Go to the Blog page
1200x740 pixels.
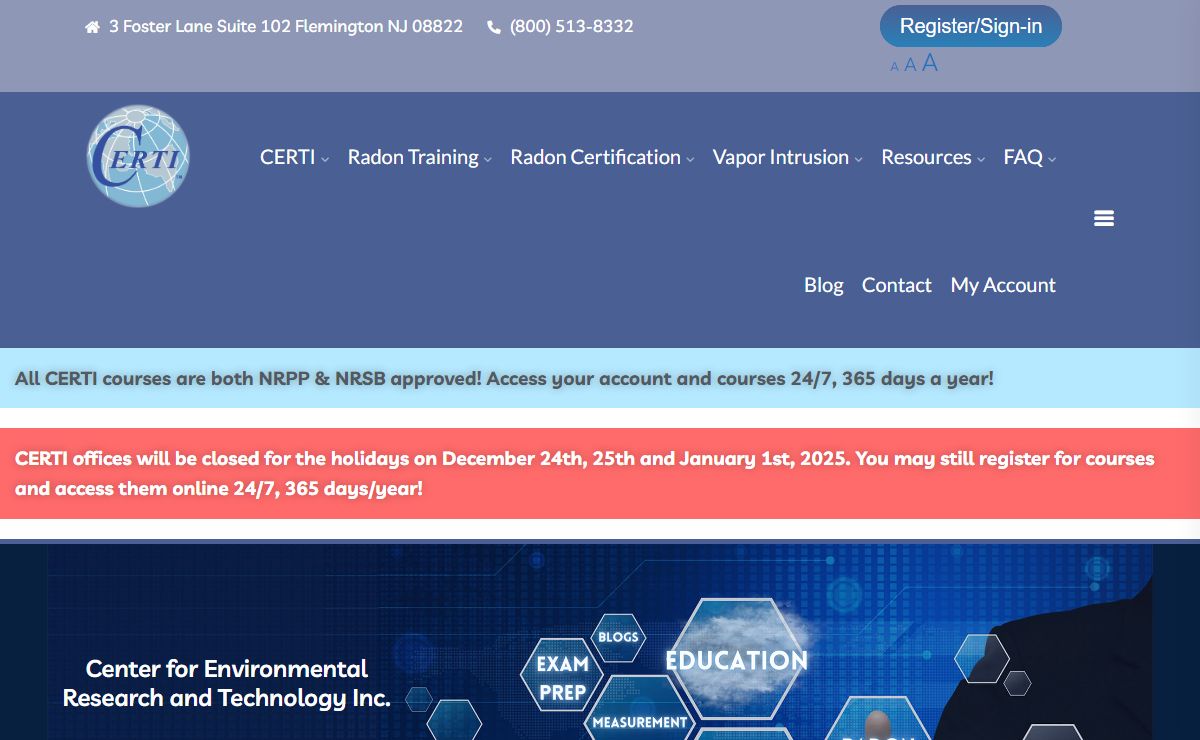[824, 285]
